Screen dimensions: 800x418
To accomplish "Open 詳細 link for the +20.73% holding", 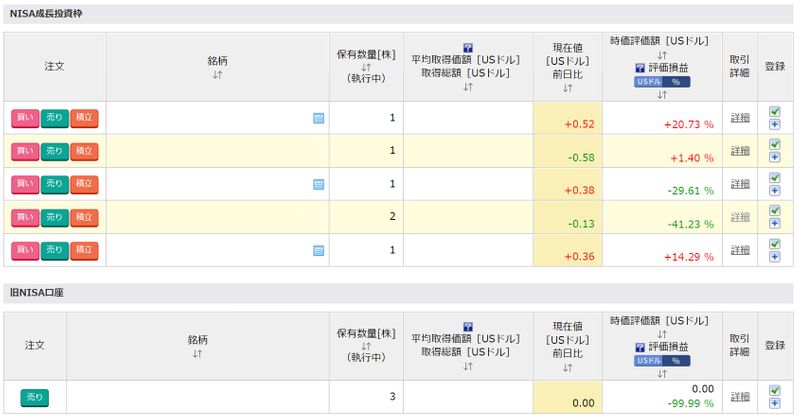I will 739,118.
